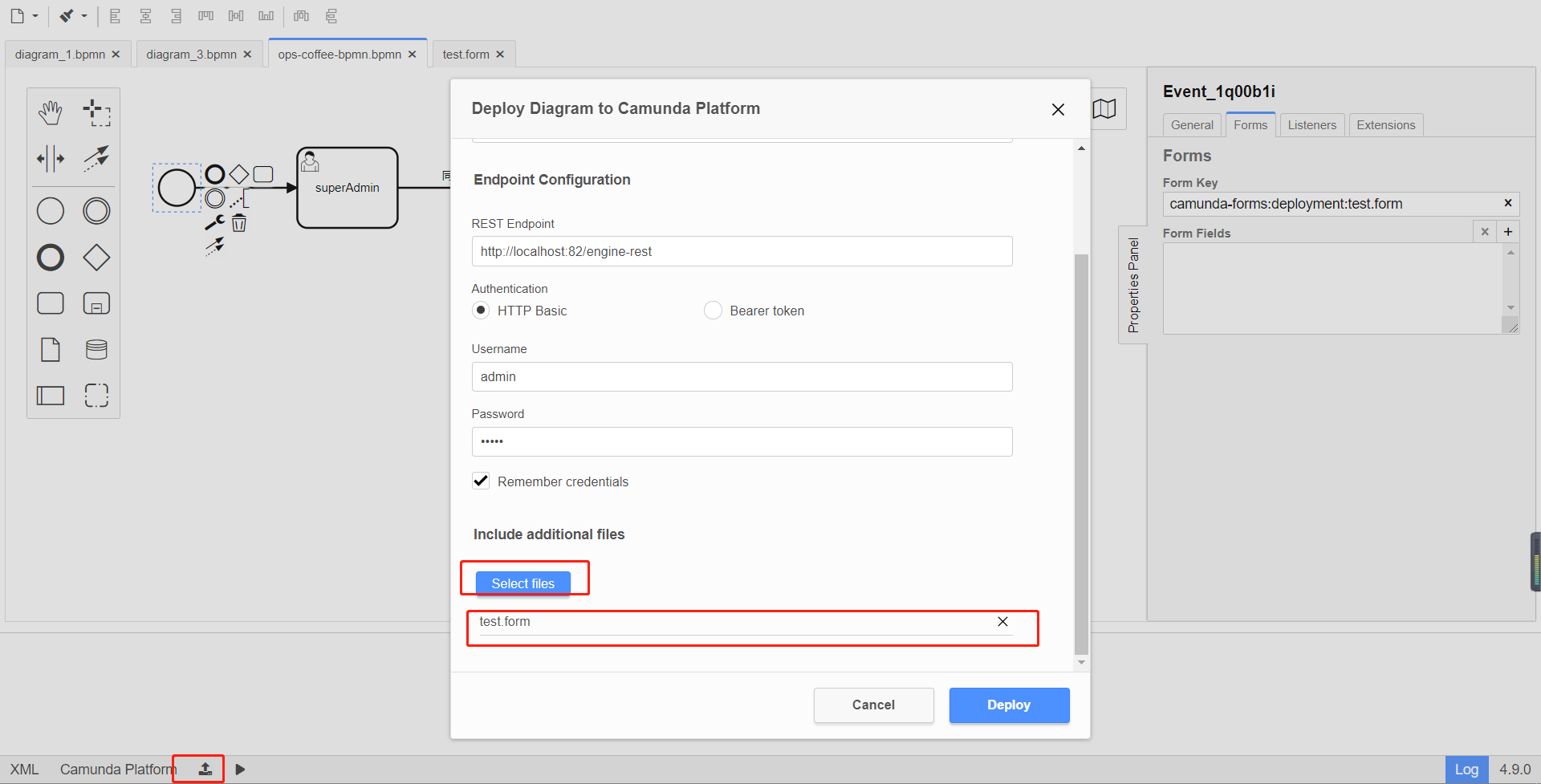Select the hand tool in palette
Viewport: 1541px width, 784px height.
point(51,113)
